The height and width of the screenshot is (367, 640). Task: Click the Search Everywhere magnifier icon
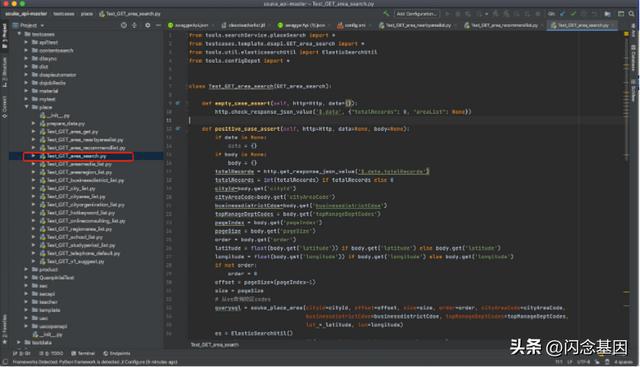(x=631, y=14)
